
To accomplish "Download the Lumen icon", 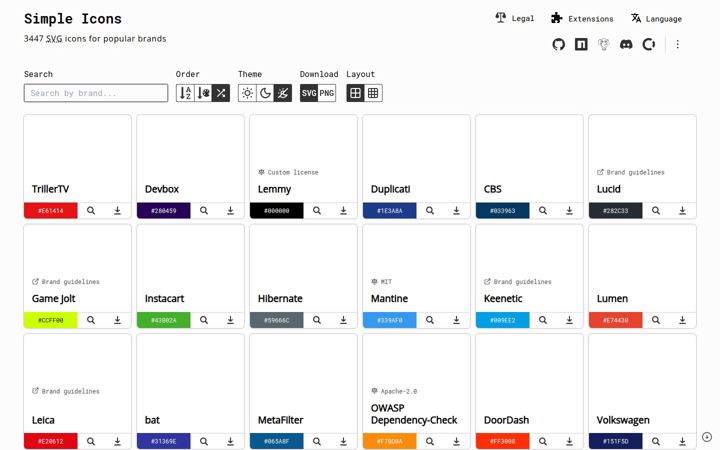I will coord(682,320).
